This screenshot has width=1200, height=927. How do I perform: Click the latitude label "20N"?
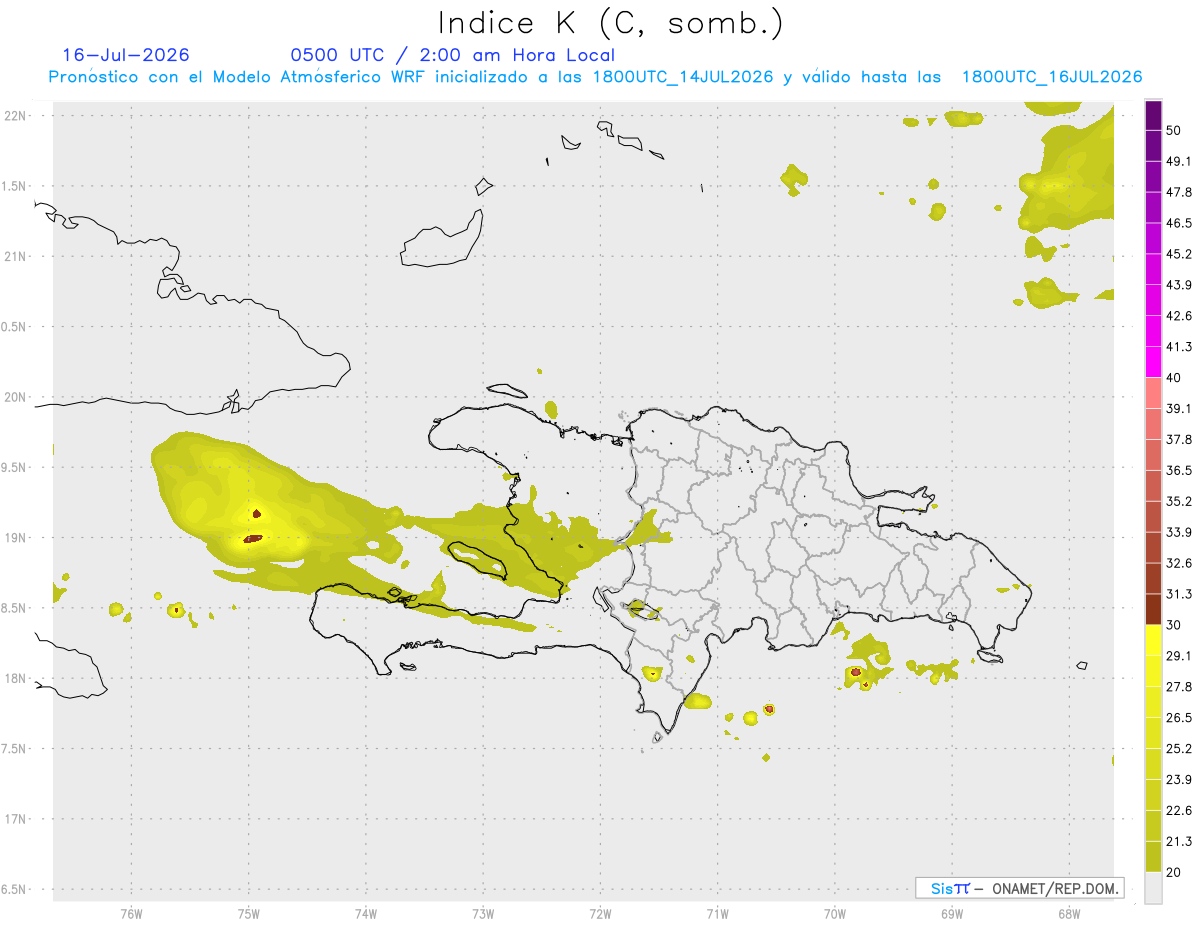pyautogui.click(x=15, y=397)
